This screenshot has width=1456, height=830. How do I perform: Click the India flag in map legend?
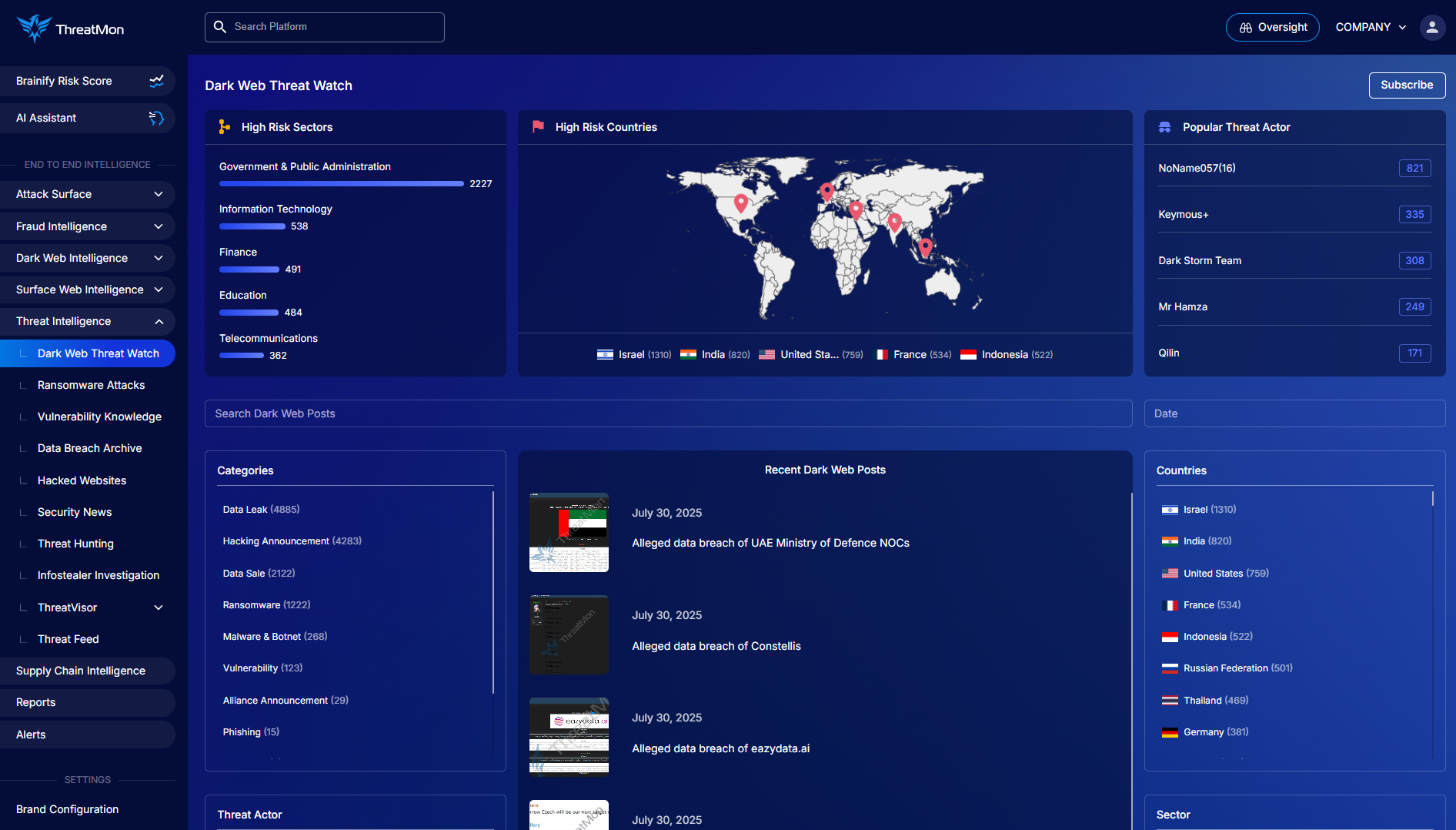689,355
